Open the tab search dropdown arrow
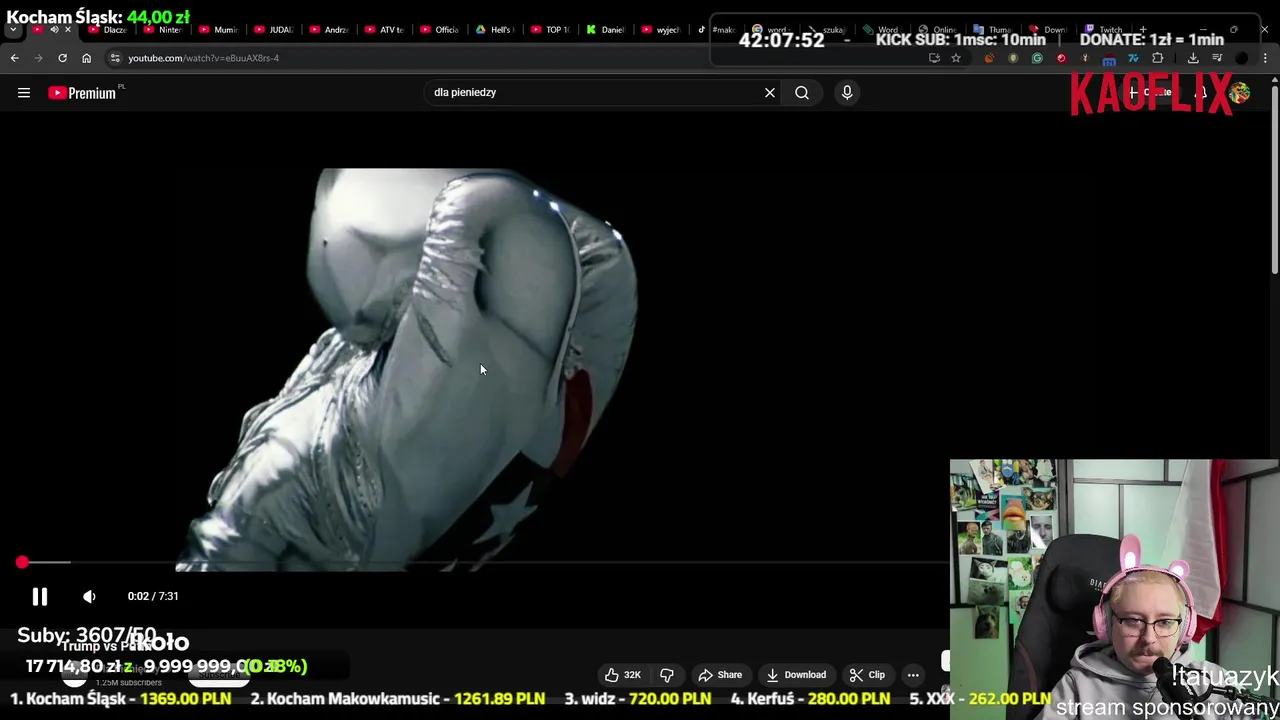This screenshot has width=1280, height=720. 13,30
